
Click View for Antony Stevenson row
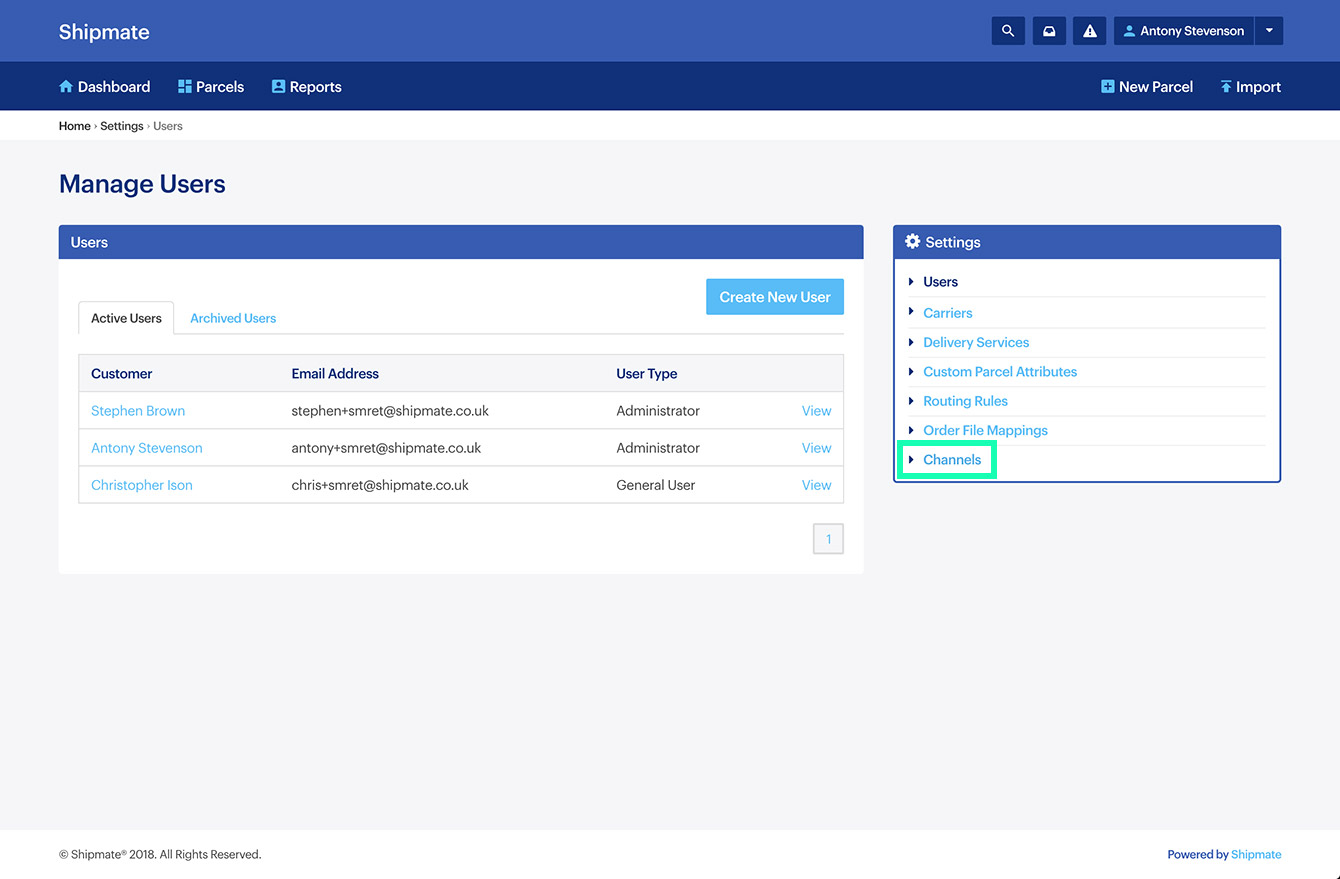(817, 448)
